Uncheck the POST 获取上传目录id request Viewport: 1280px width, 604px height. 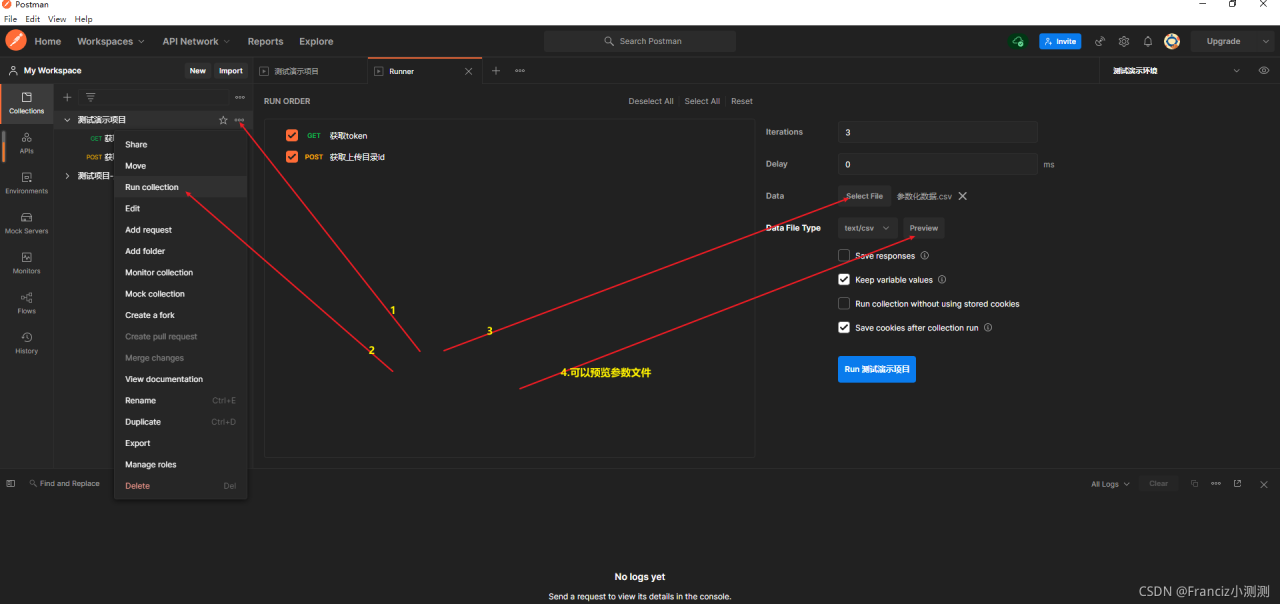(292, 156)
